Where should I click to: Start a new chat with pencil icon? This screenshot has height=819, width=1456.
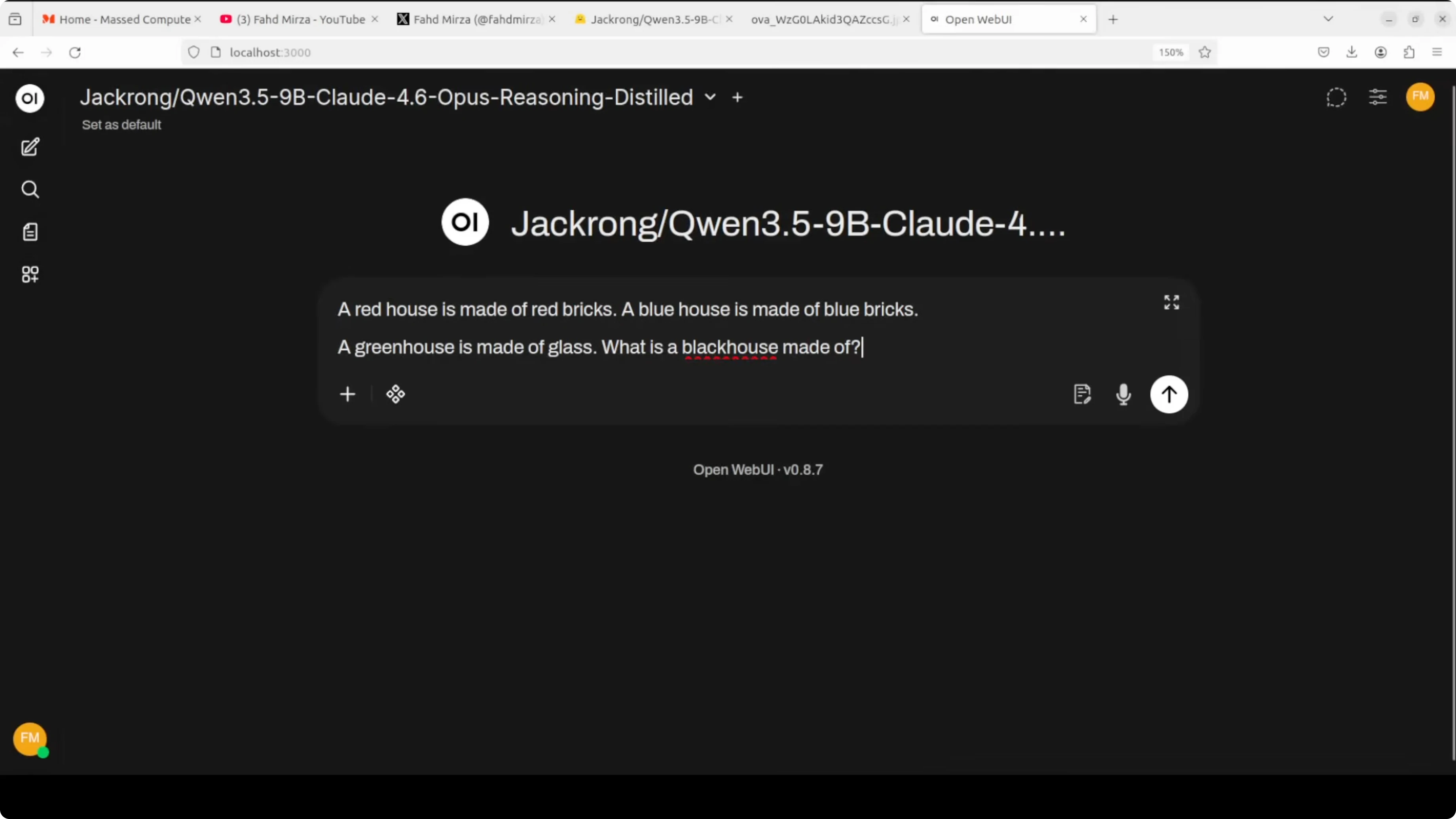(x=30, y=147)
